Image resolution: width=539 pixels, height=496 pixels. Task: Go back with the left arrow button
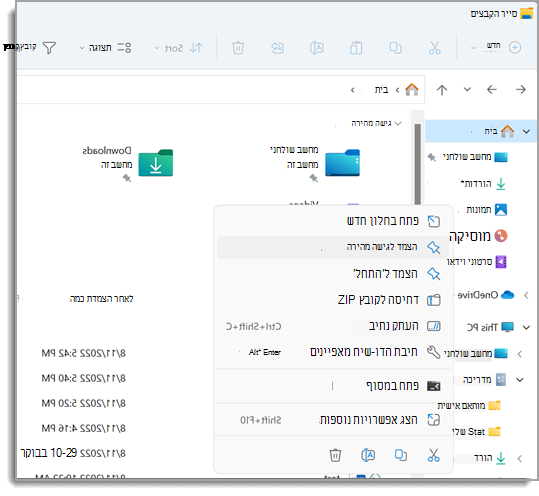(x=492, y=90)
